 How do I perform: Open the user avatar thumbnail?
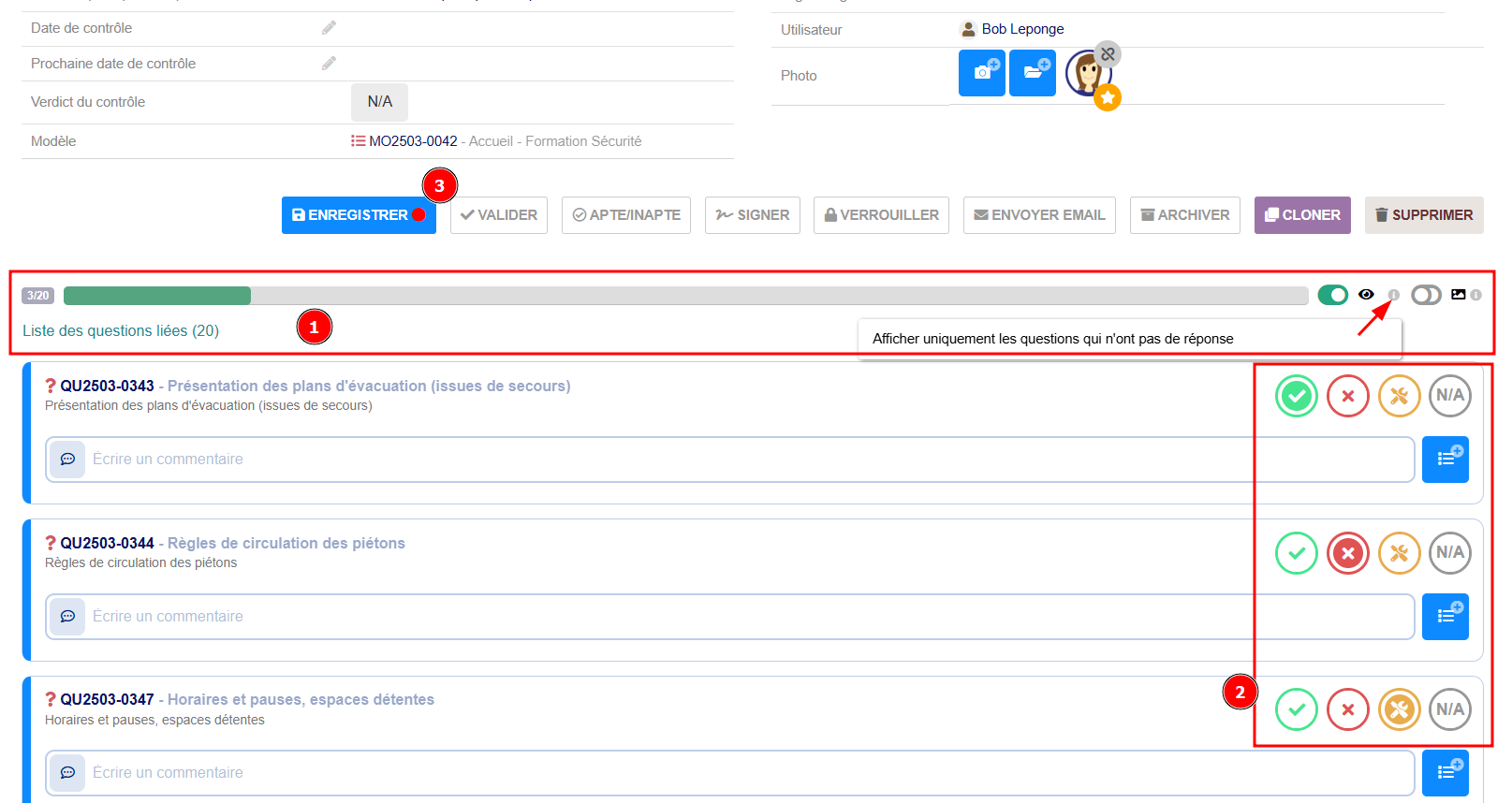pos(1086,74)
